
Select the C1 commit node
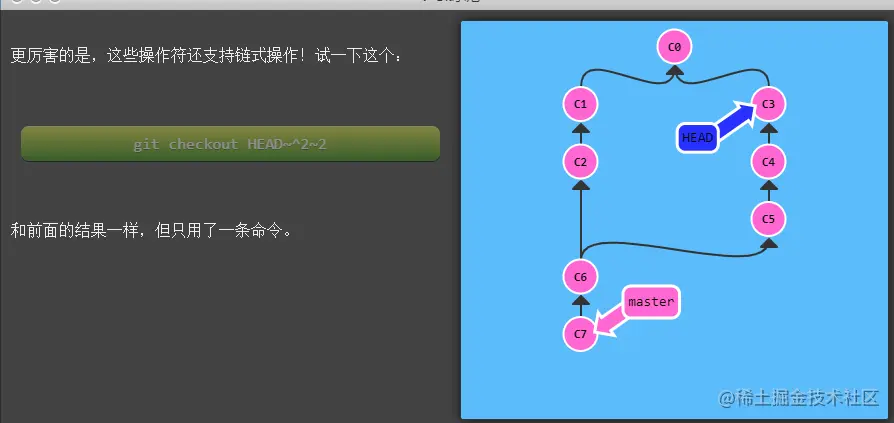click(580, 104)
